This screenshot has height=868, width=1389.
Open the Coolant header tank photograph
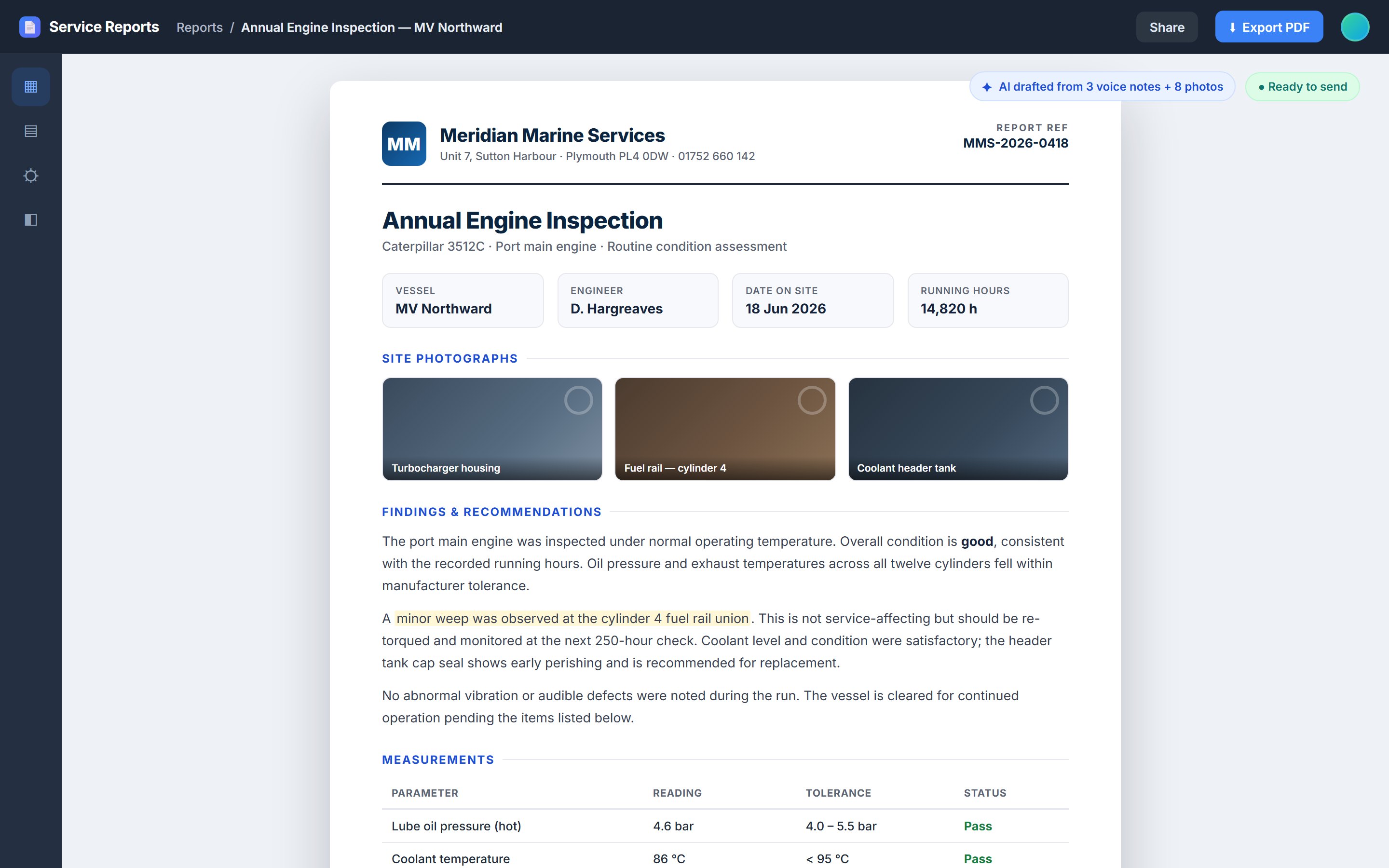pyautogui.click(x=958, y=429)
